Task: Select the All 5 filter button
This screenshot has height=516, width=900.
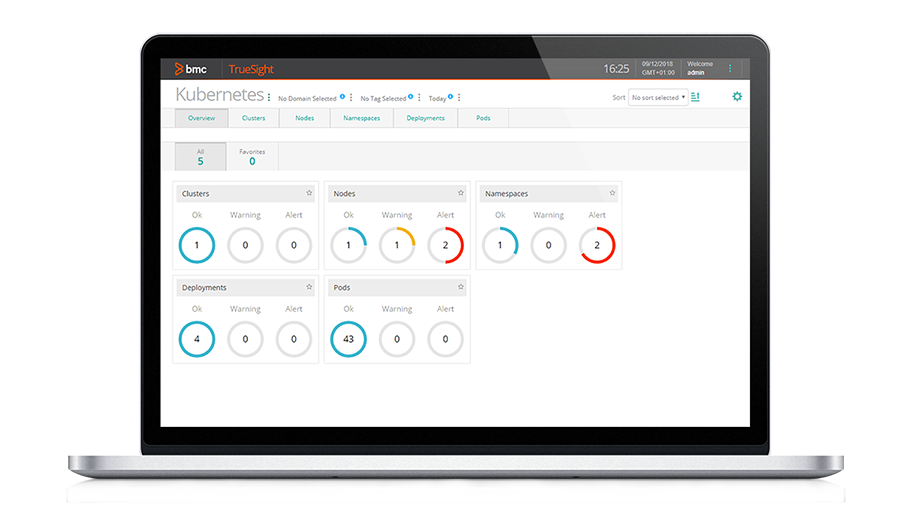Action: pos(200,156)
